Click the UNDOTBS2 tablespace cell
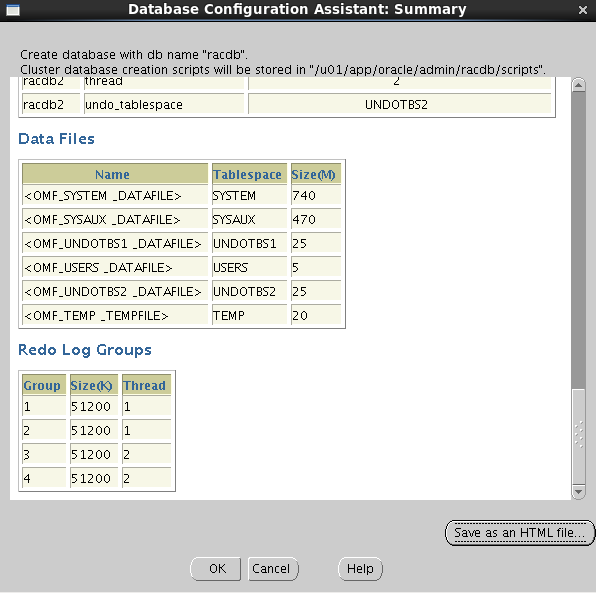 [x=249, y=292]
